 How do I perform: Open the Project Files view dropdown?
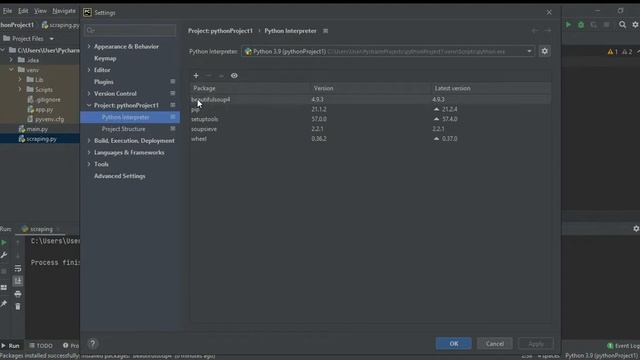(51, 39)
